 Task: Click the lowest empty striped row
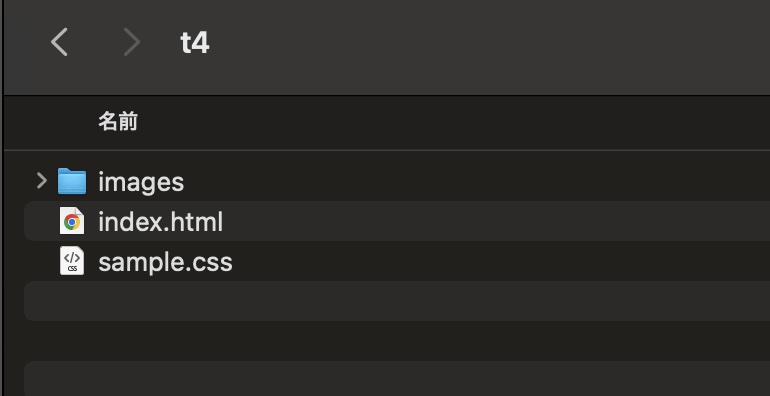pyautogui.click(x=397, y=379)
